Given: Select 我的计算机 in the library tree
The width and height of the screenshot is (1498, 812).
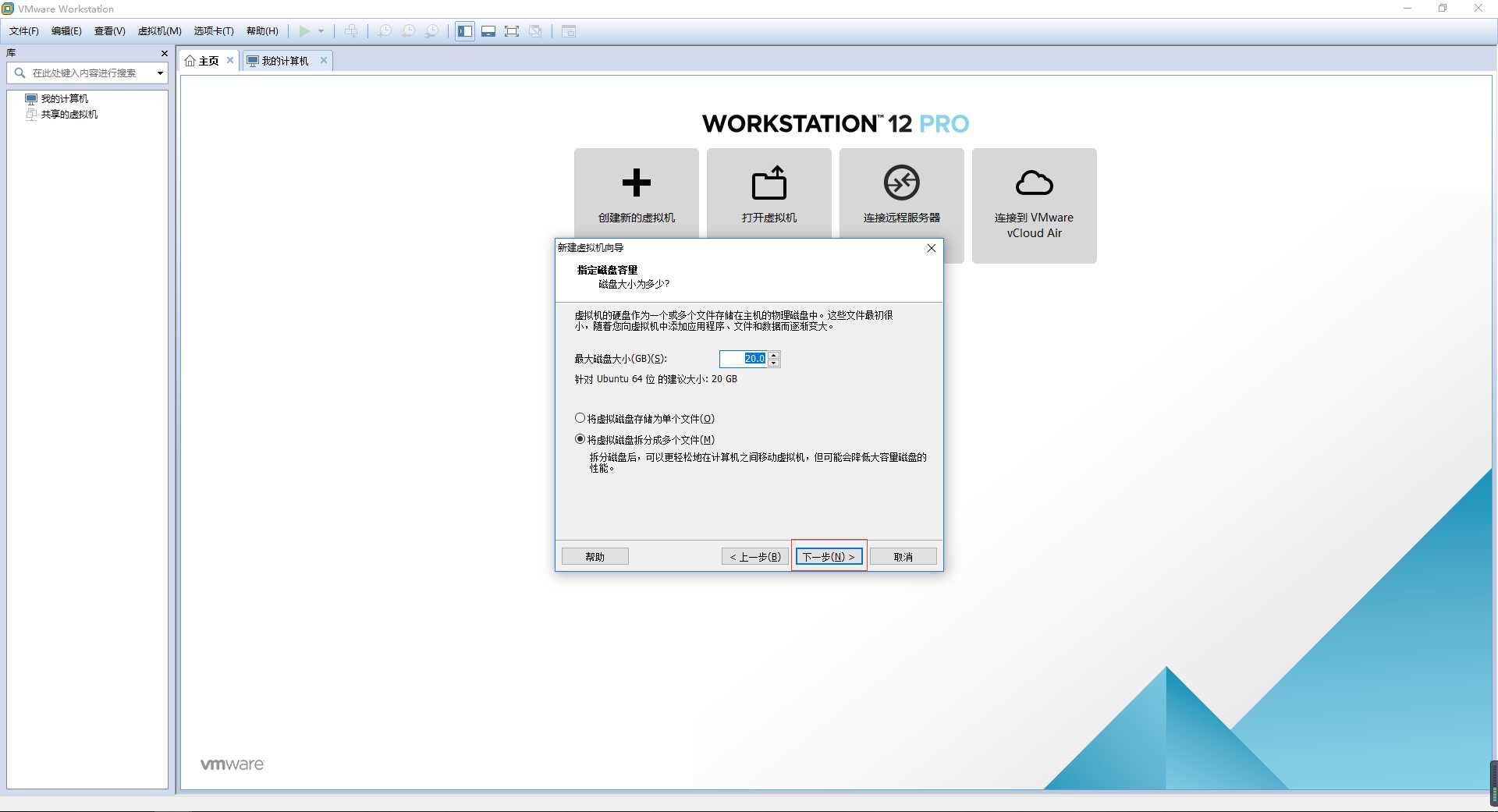Looking at the screenshot, I should point(64,99).
